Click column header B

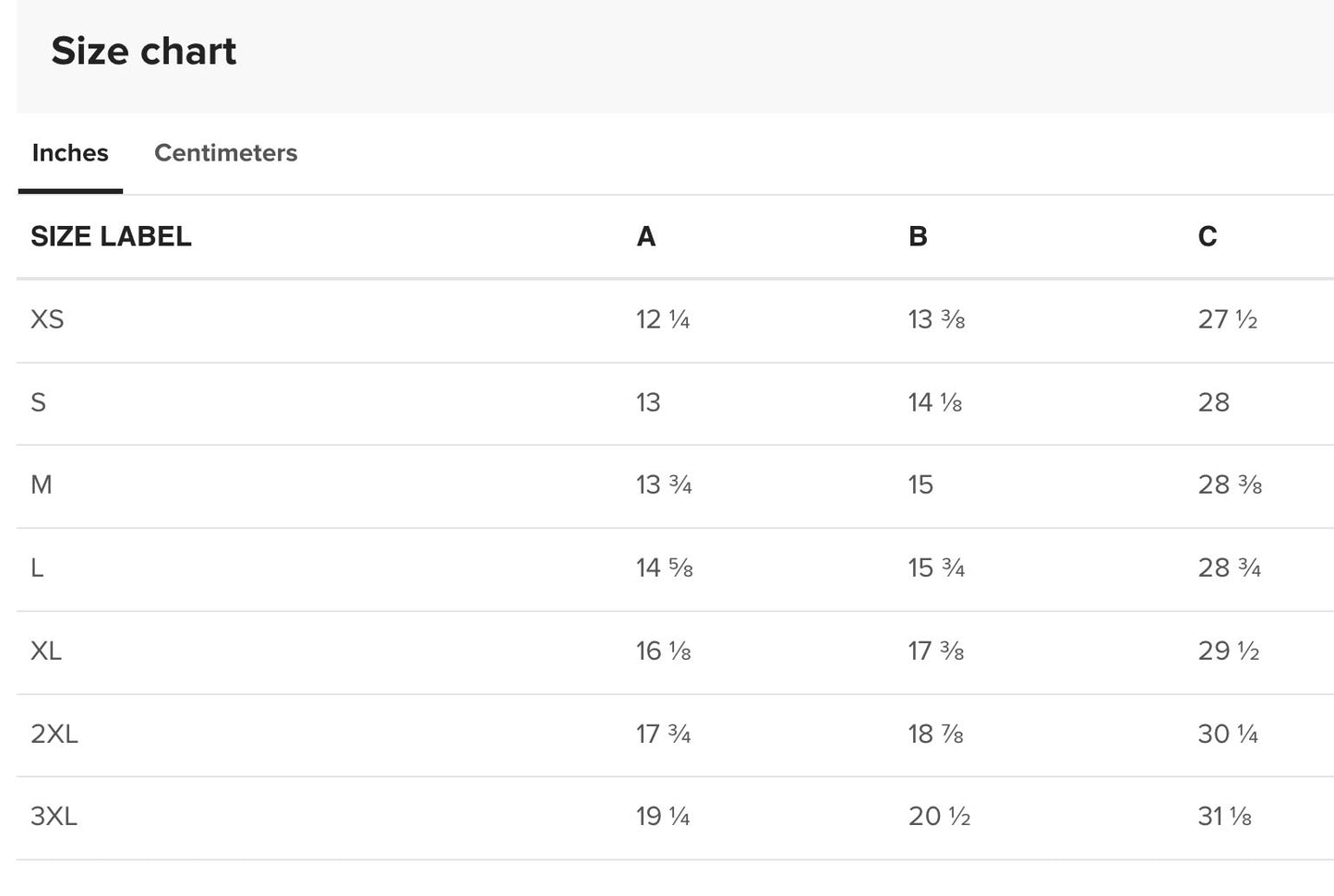(x=918, y=237)
